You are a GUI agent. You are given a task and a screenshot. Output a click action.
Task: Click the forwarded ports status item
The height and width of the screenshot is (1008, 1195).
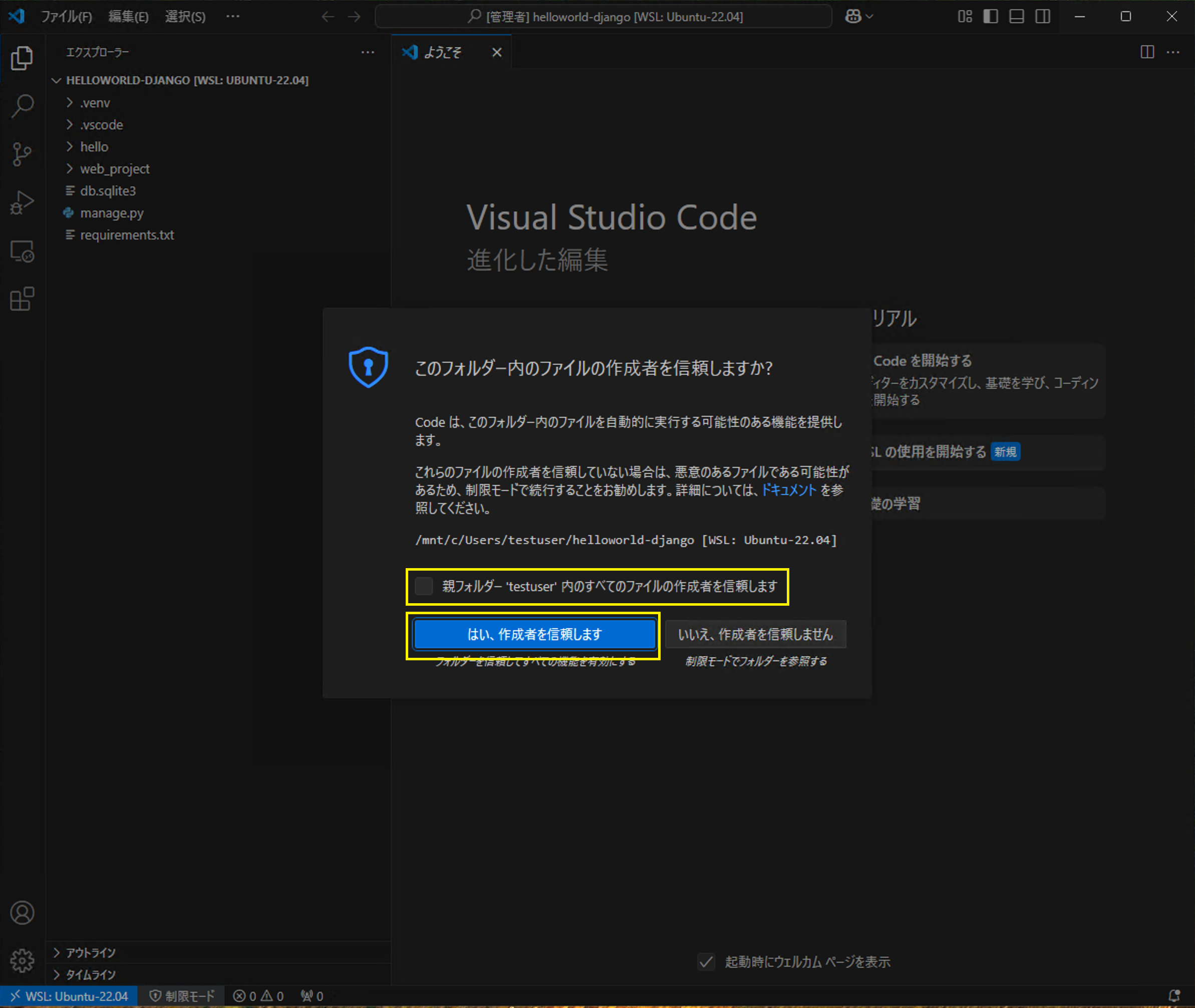coord(312,996)
